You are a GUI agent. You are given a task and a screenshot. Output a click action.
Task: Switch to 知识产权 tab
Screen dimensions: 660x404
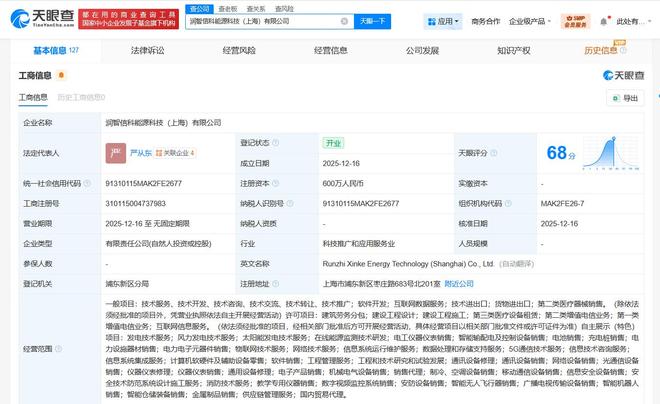click(x=514, y=50)
